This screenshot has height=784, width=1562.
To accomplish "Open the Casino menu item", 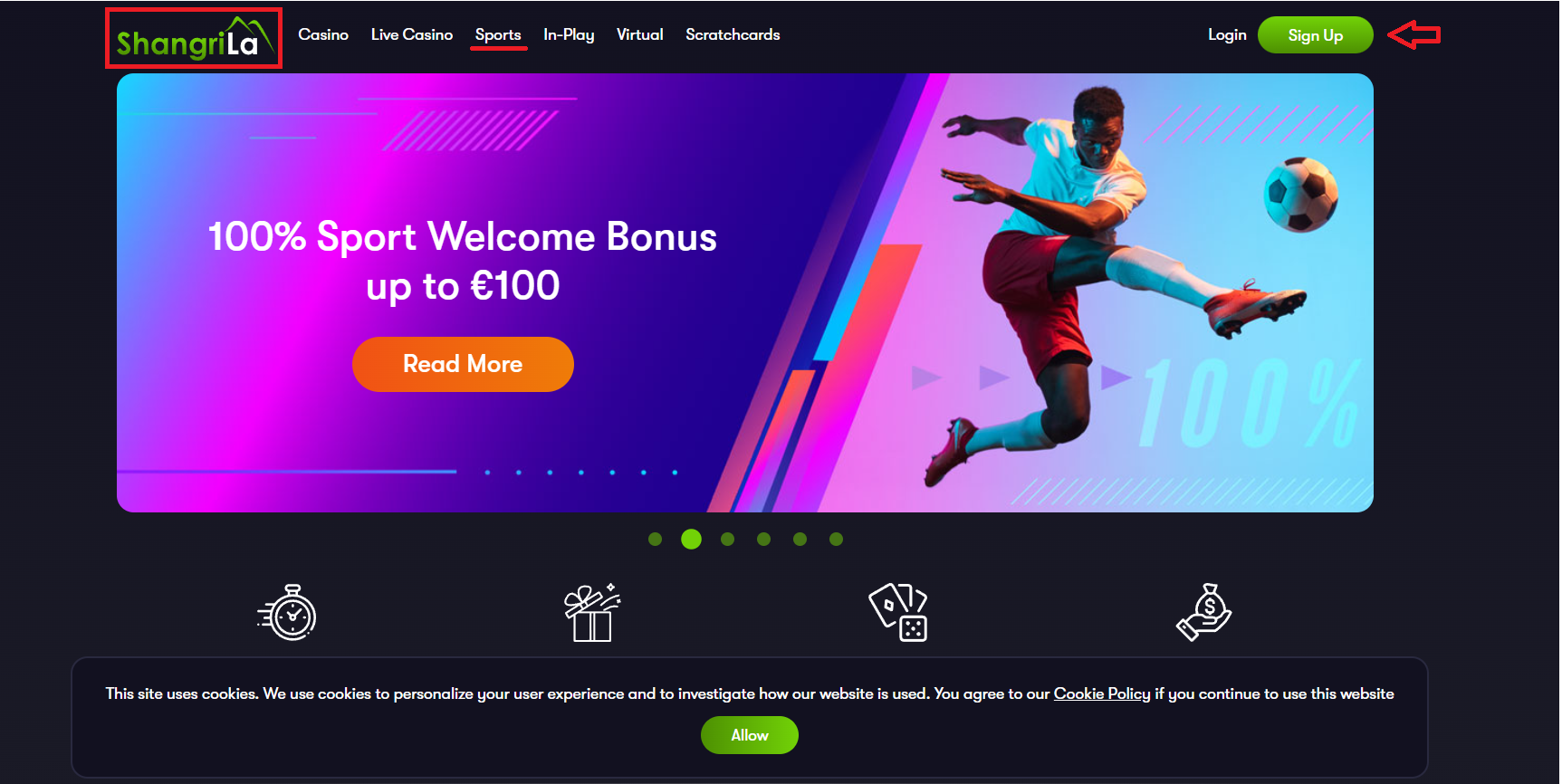I will tap(323, 34).
